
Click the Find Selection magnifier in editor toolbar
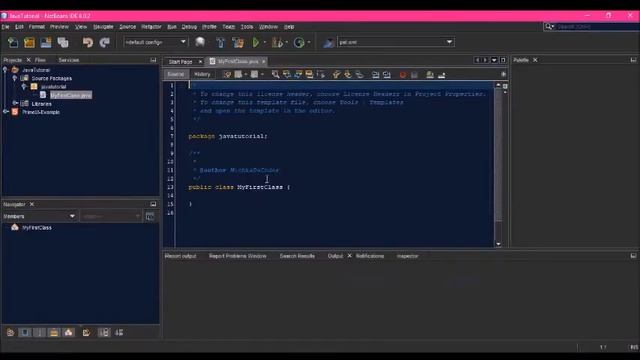click(276, 74)
